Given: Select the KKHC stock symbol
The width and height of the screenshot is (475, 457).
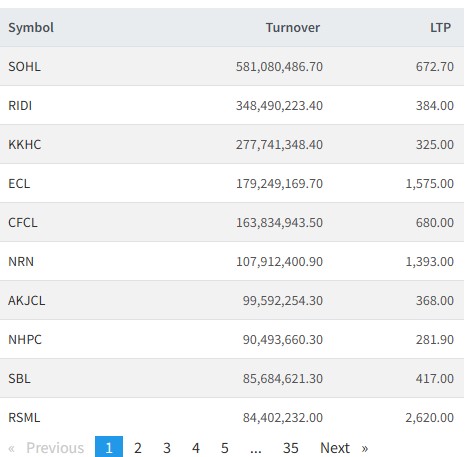Looking at the screenshot, I should [25, 145].
